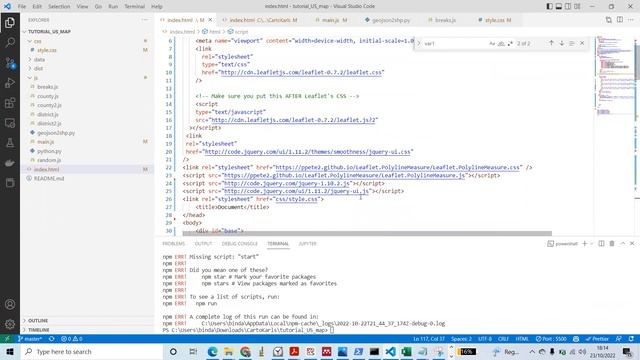Image resolution: width=640 pixels, height=360 pixels.
Task: Click the find input field
Action: tap(454, 43)
